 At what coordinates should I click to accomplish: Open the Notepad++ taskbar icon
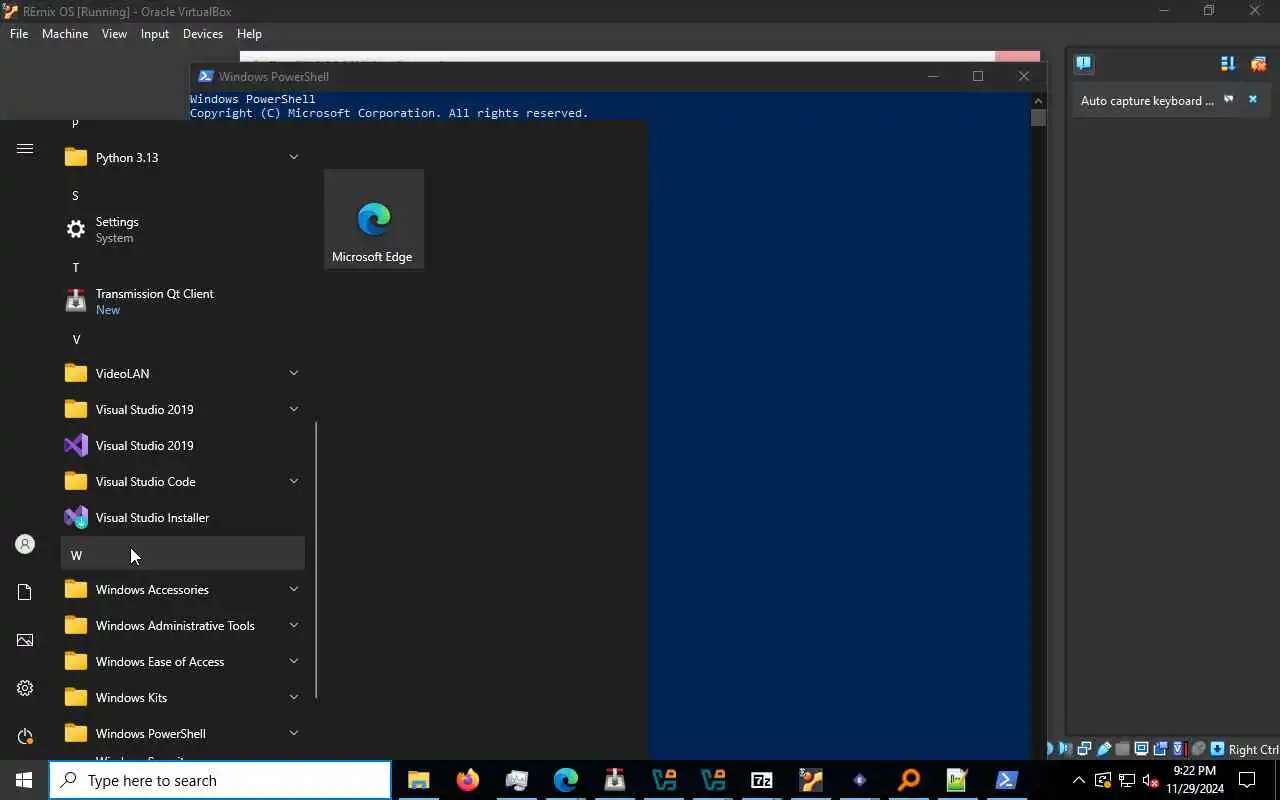click(958, 780)
